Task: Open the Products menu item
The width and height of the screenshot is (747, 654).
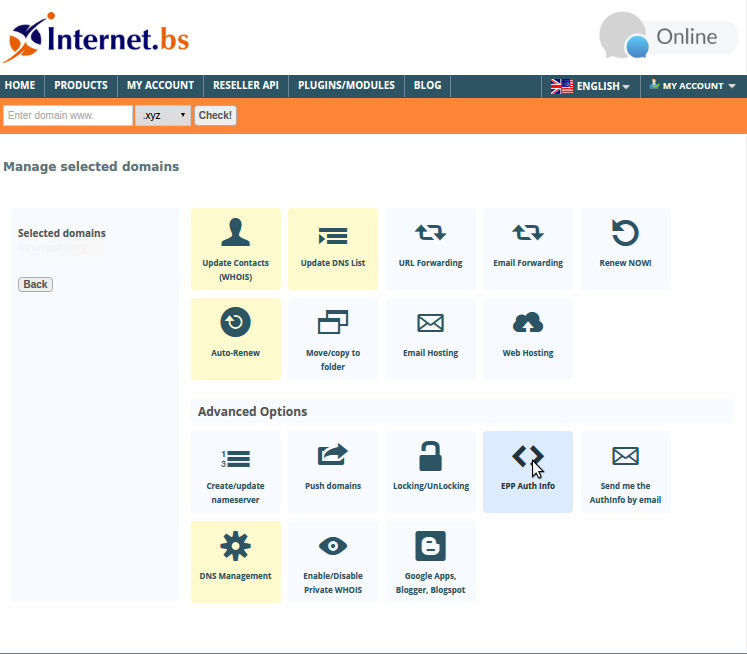Action: (x=81, y=86)
